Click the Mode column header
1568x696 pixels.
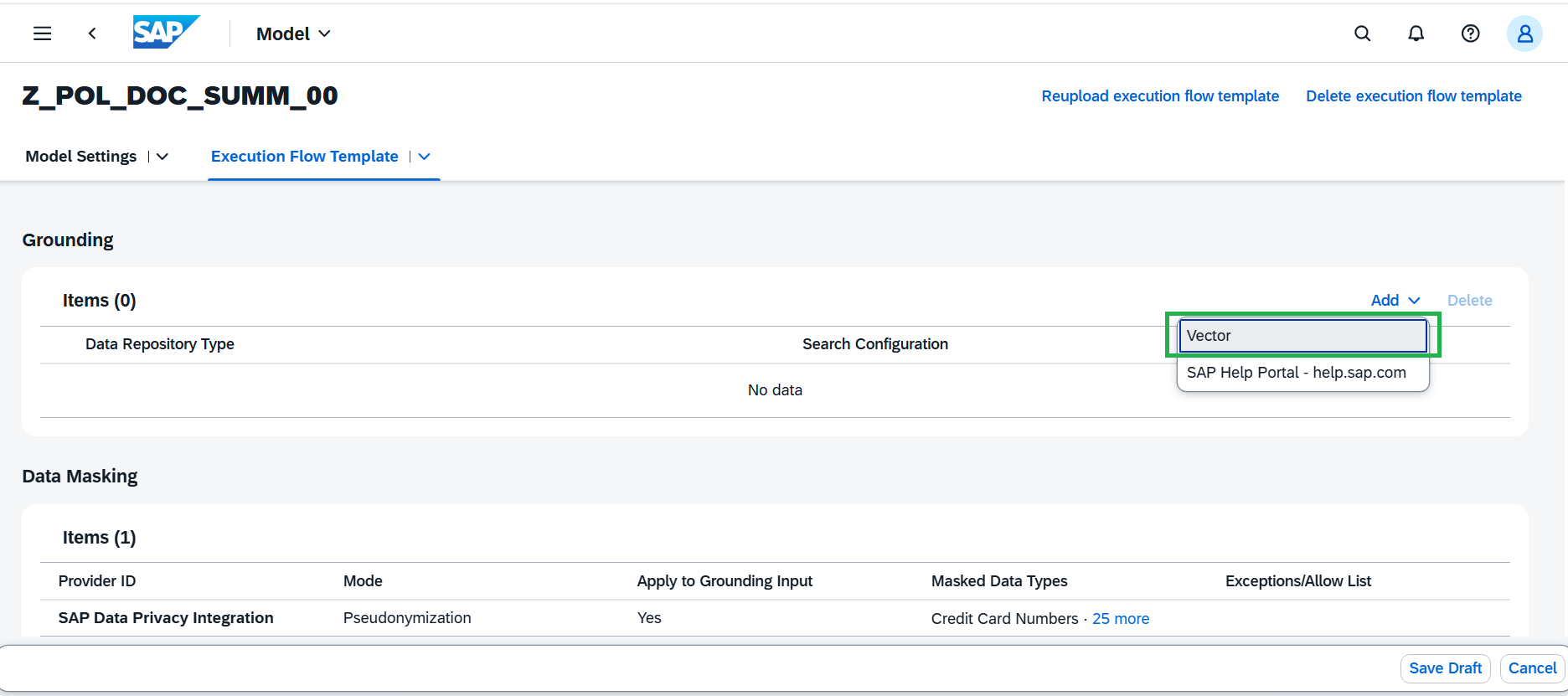pyautogui.click(x=363, y=581)
